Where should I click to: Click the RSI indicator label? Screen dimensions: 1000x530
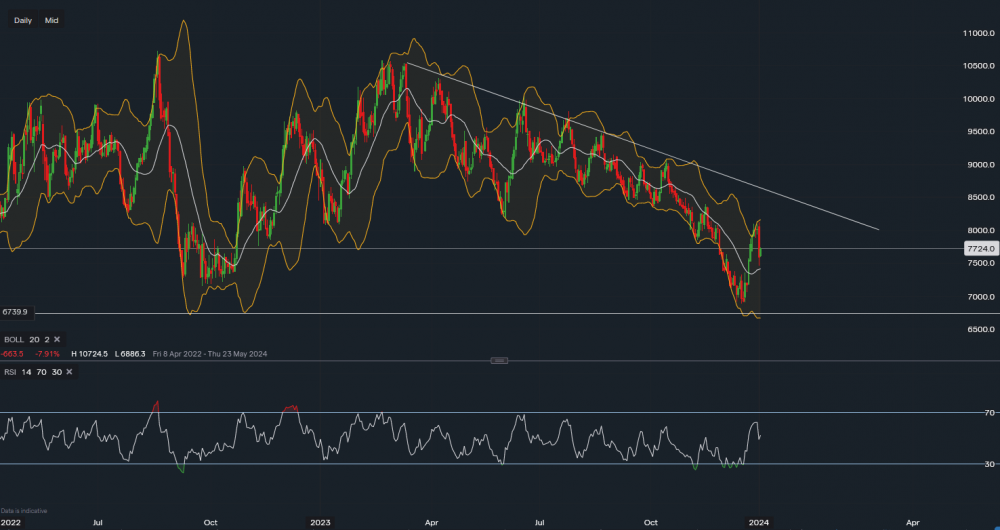point(11,372)
